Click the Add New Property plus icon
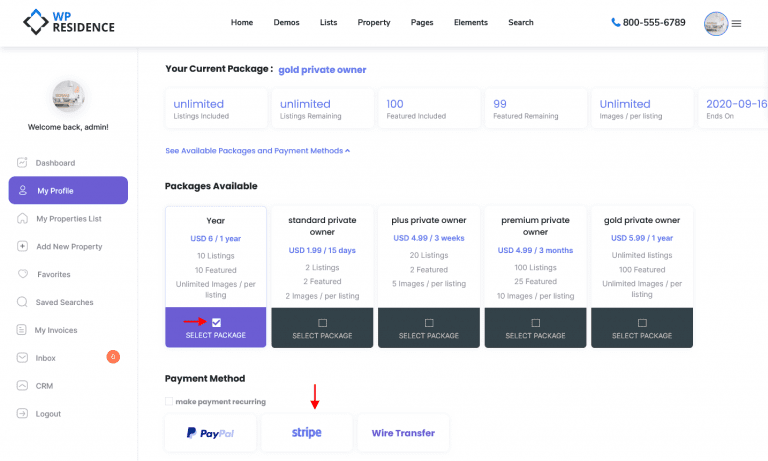The width and height of the screenshot is (768, 461). coord(22,246)
